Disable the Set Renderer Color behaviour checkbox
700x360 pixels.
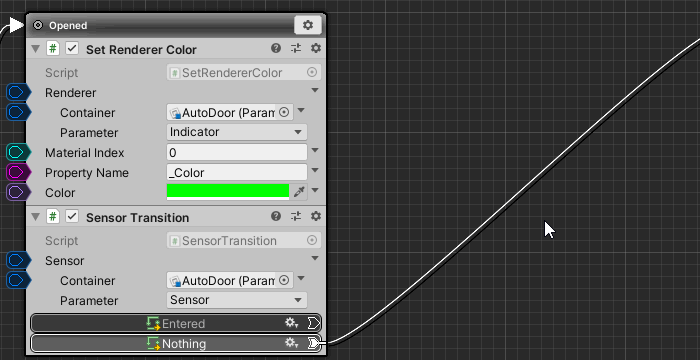click(x=72, y=48)
